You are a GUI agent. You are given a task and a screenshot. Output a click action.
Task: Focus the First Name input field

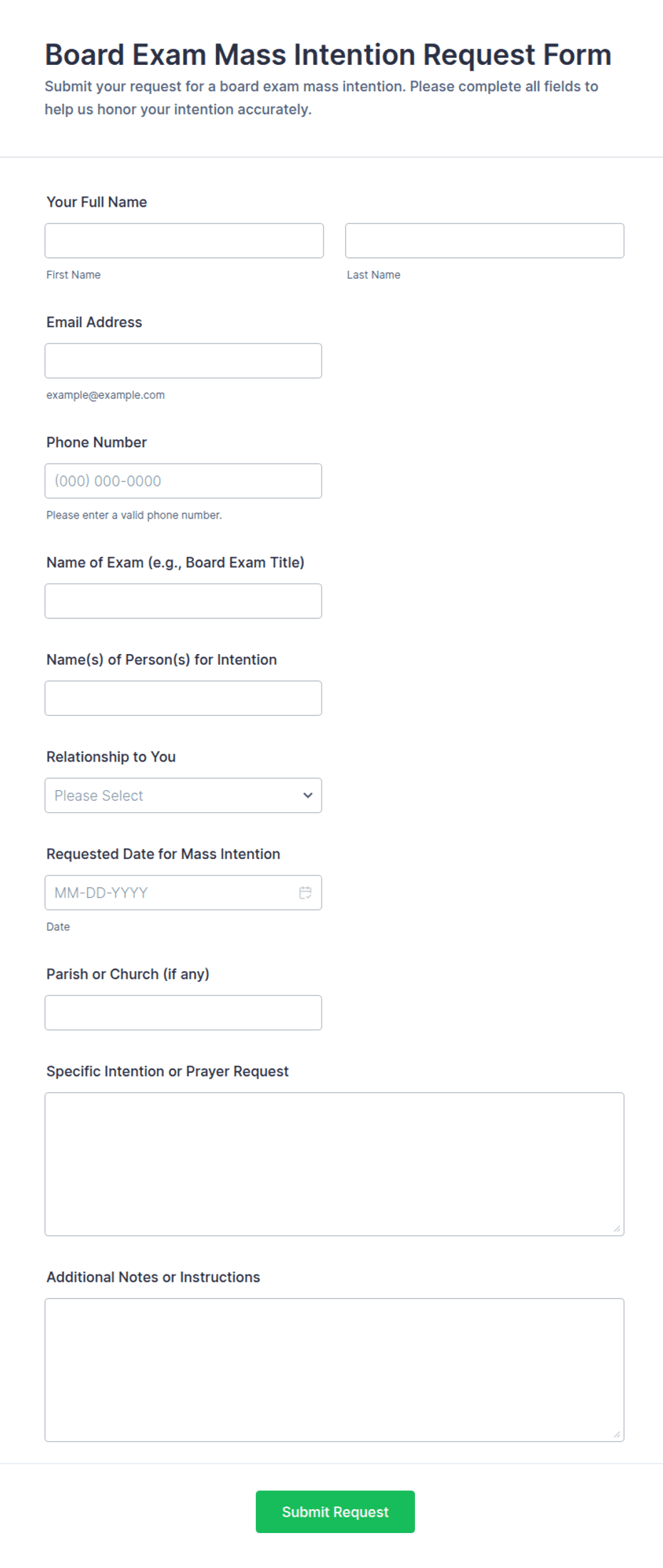pos(184,241)
